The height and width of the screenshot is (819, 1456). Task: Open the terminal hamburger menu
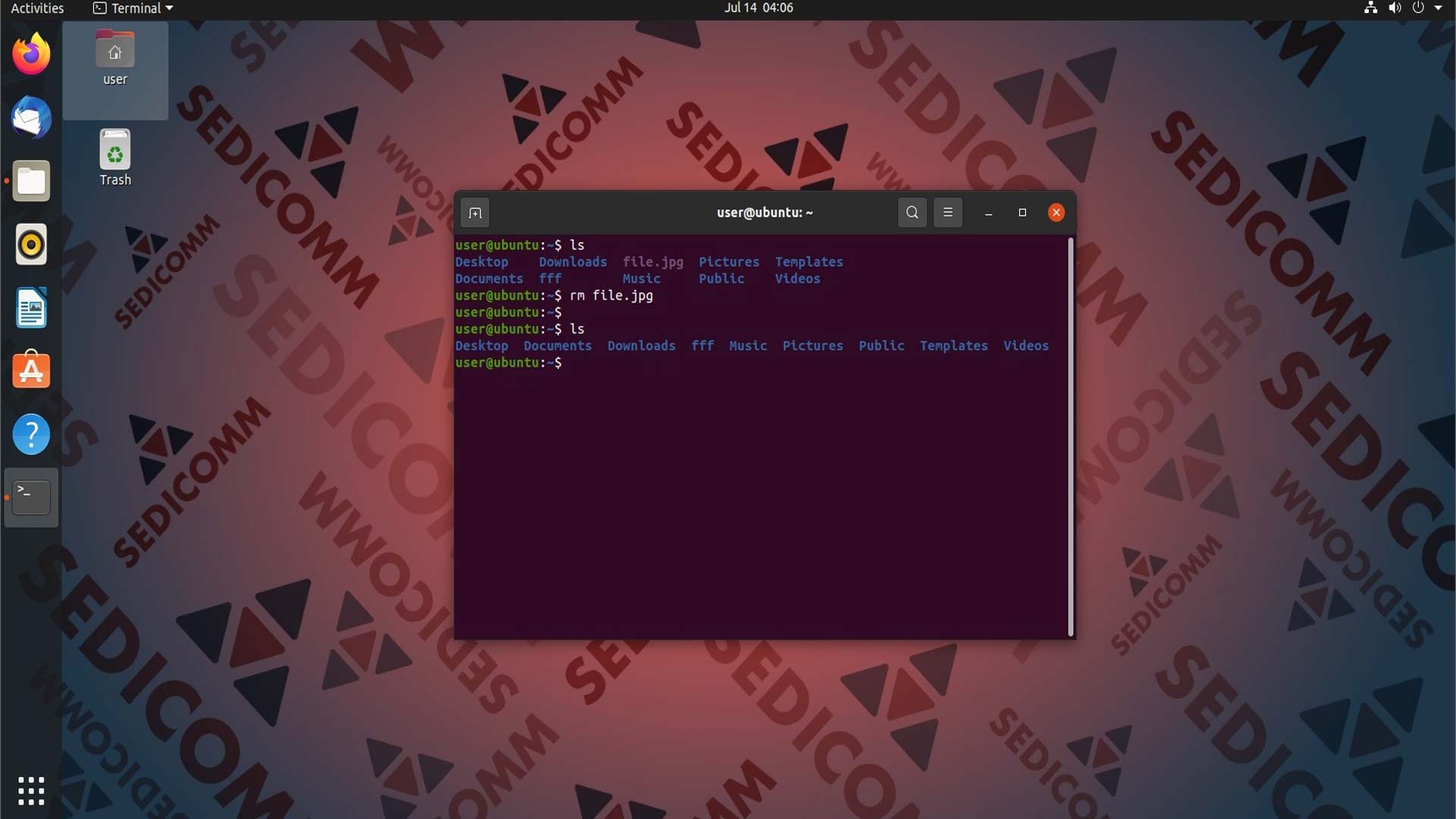click(x=948, y=212)
